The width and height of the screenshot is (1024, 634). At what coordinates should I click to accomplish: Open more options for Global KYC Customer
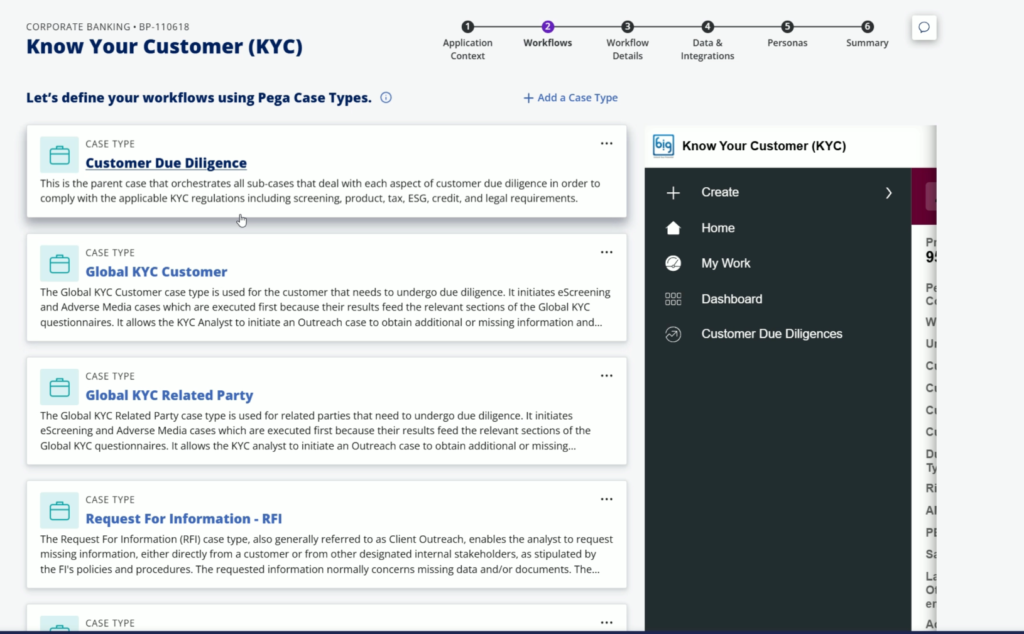pos(607,252)
